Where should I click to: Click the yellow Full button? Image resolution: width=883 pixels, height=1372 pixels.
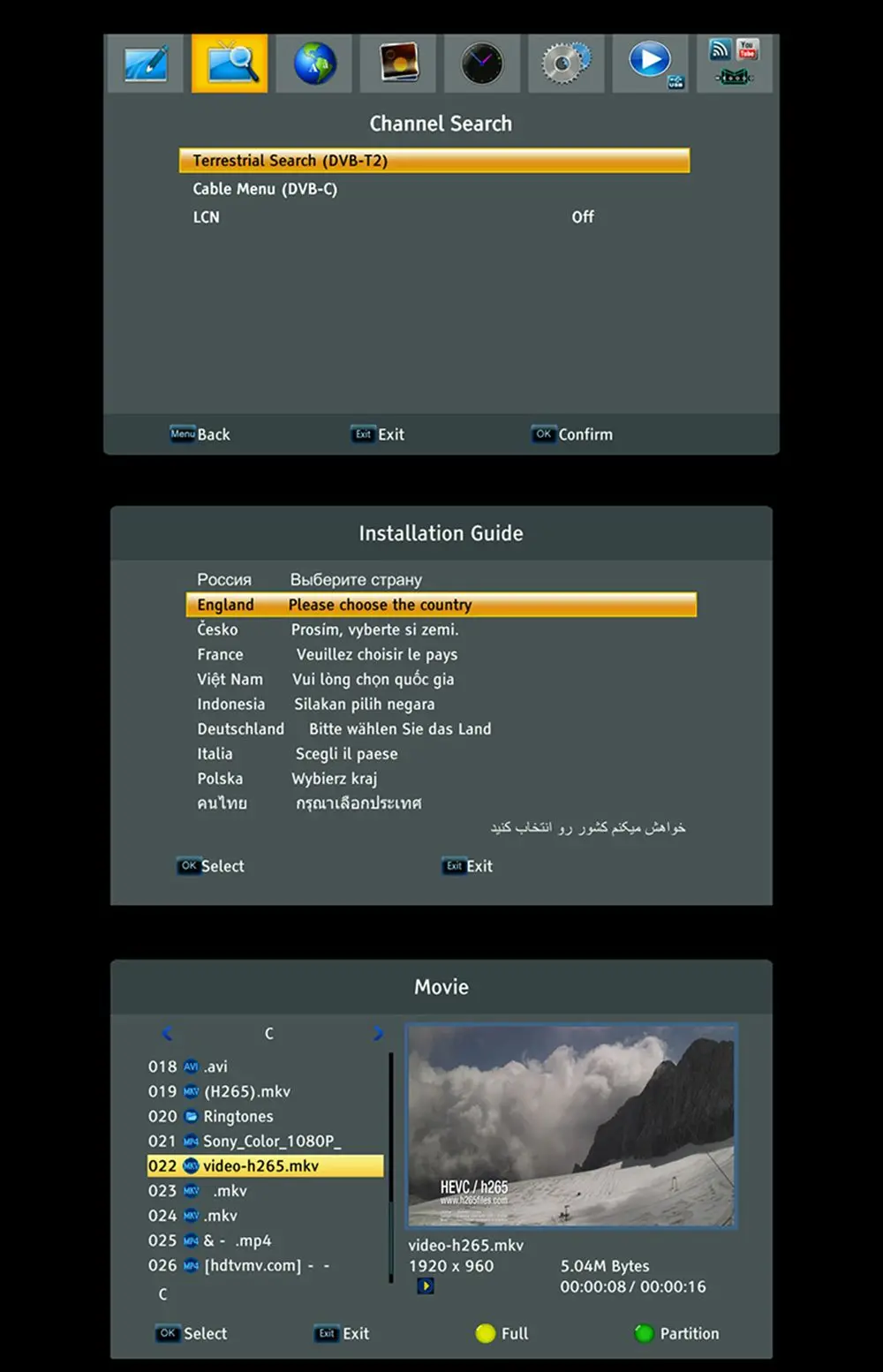point(502,1333)
